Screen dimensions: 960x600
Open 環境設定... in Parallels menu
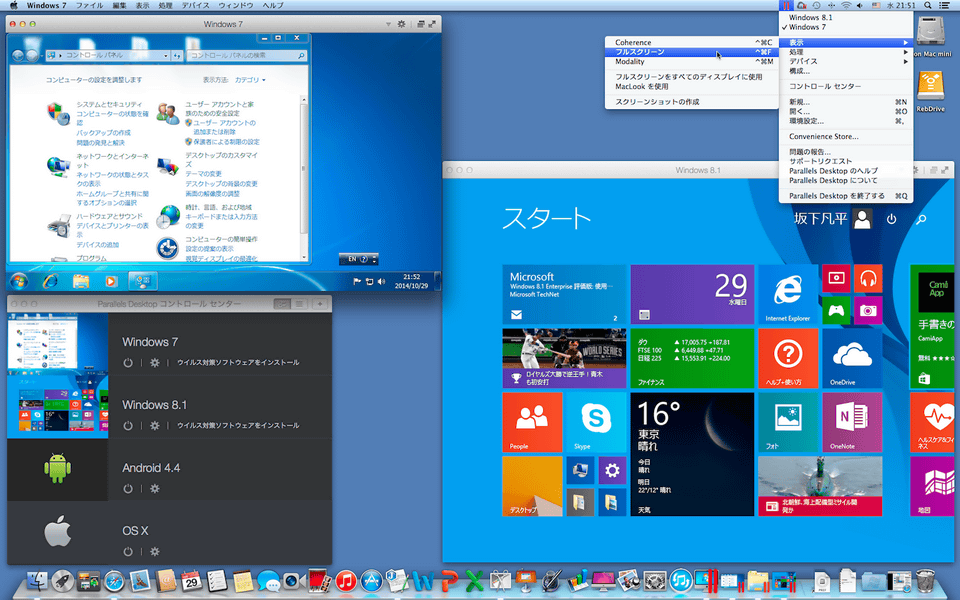pos(846,121)
